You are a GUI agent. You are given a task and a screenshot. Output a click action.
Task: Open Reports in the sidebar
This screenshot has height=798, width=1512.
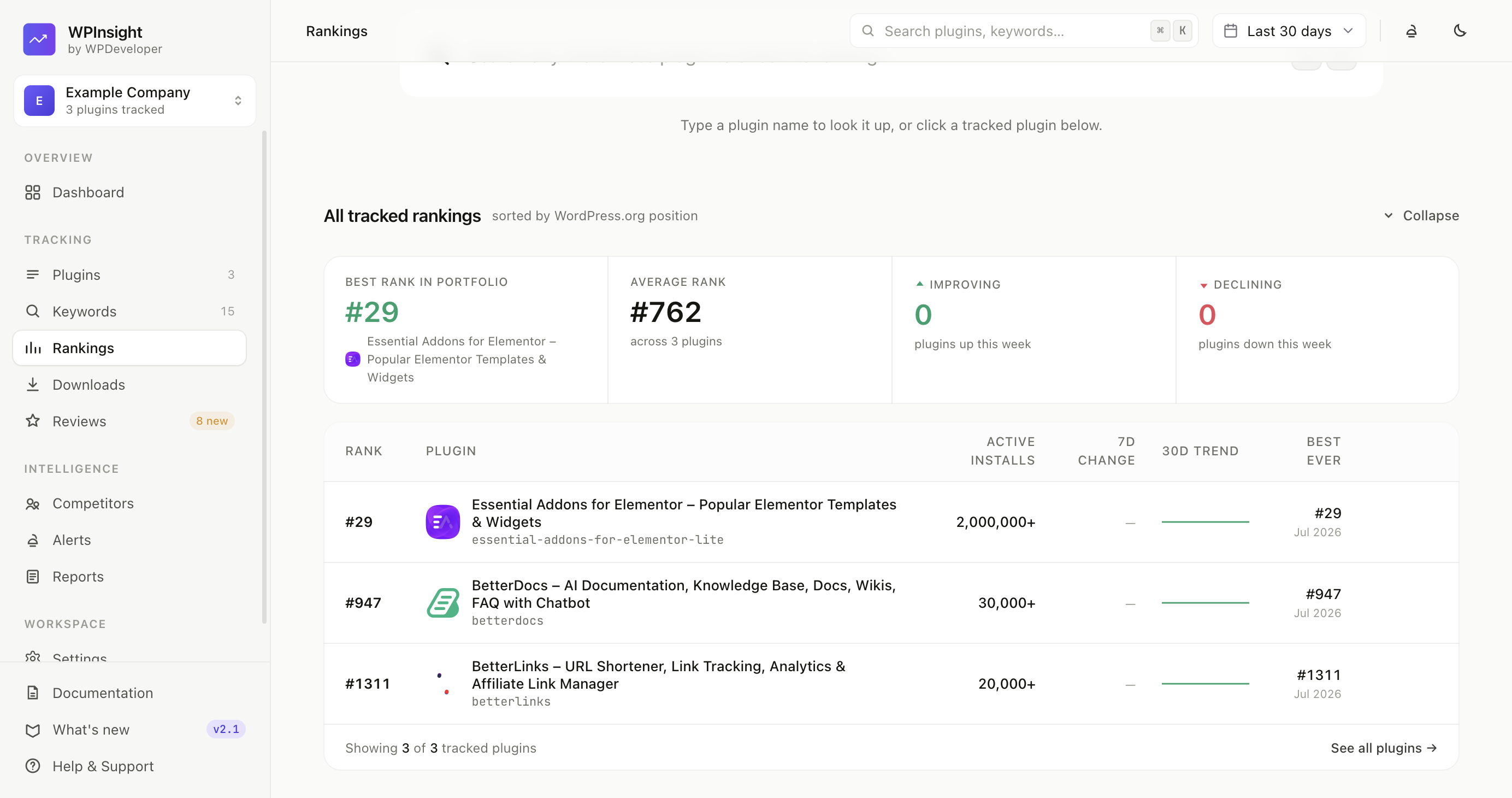129,577
